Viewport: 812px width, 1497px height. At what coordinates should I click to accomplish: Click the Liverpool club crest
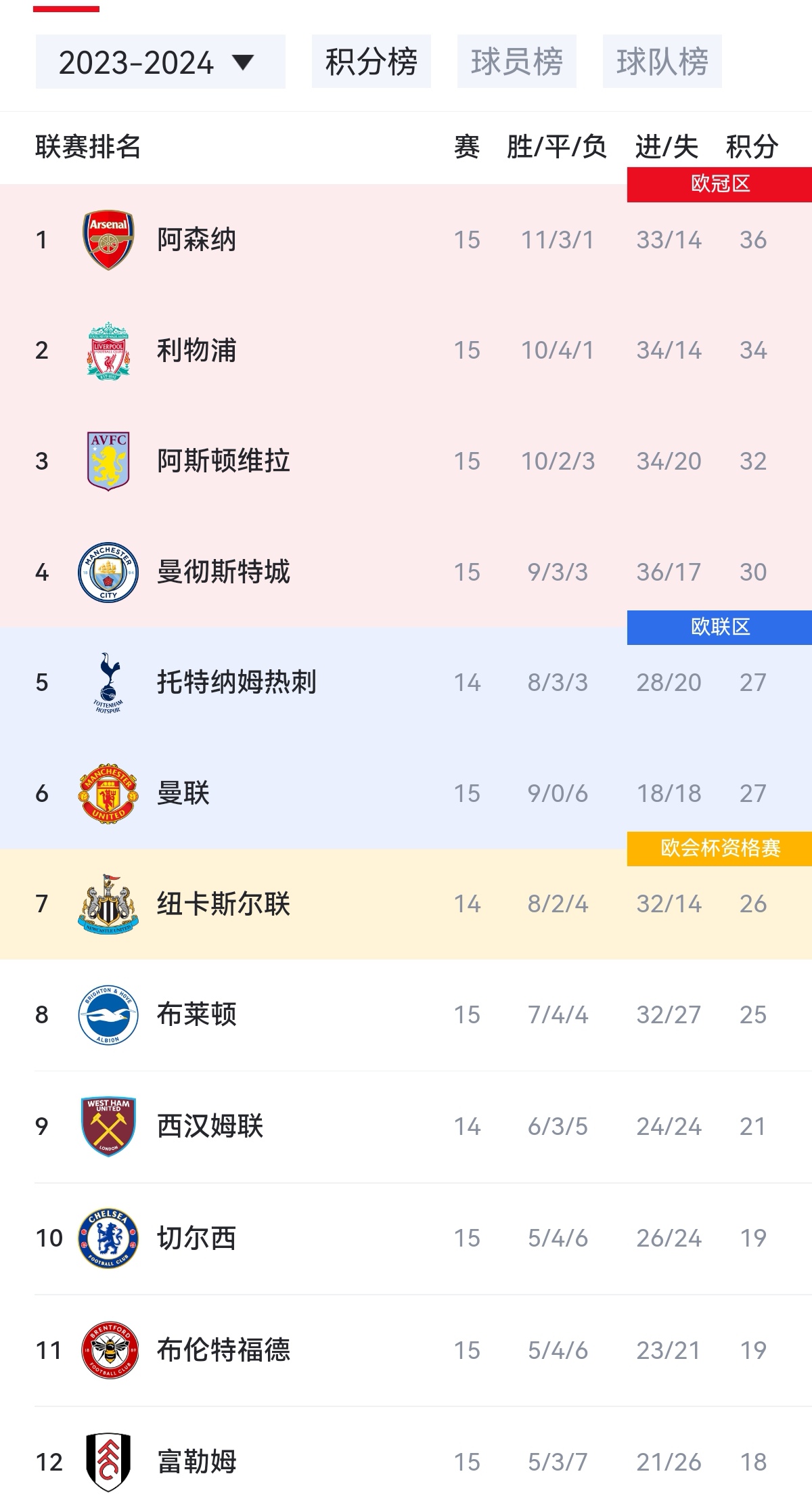pyautogui.click(x=107, y=351)
